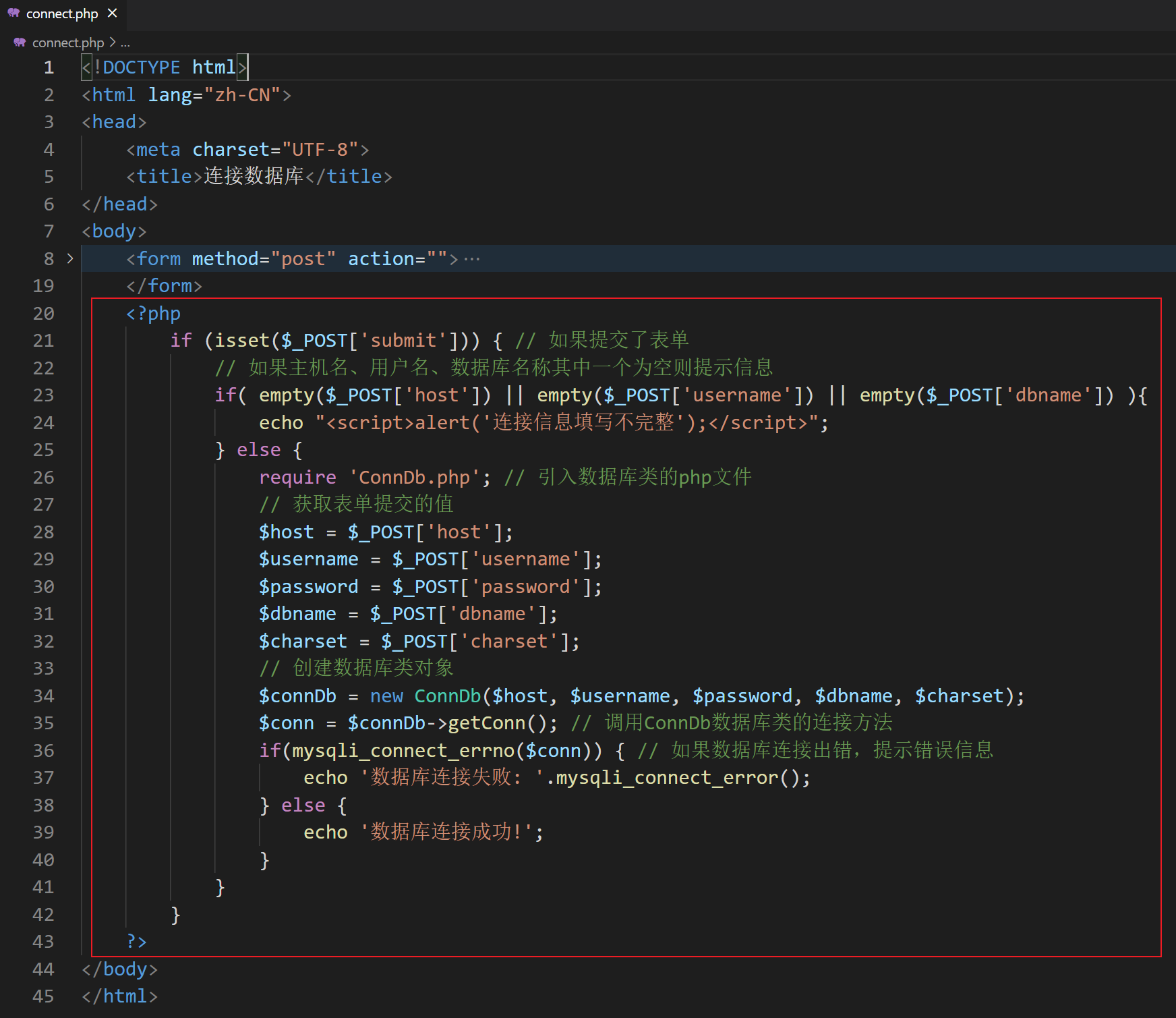
Task: Click the opening <?php tag
Action: [154, 314]
